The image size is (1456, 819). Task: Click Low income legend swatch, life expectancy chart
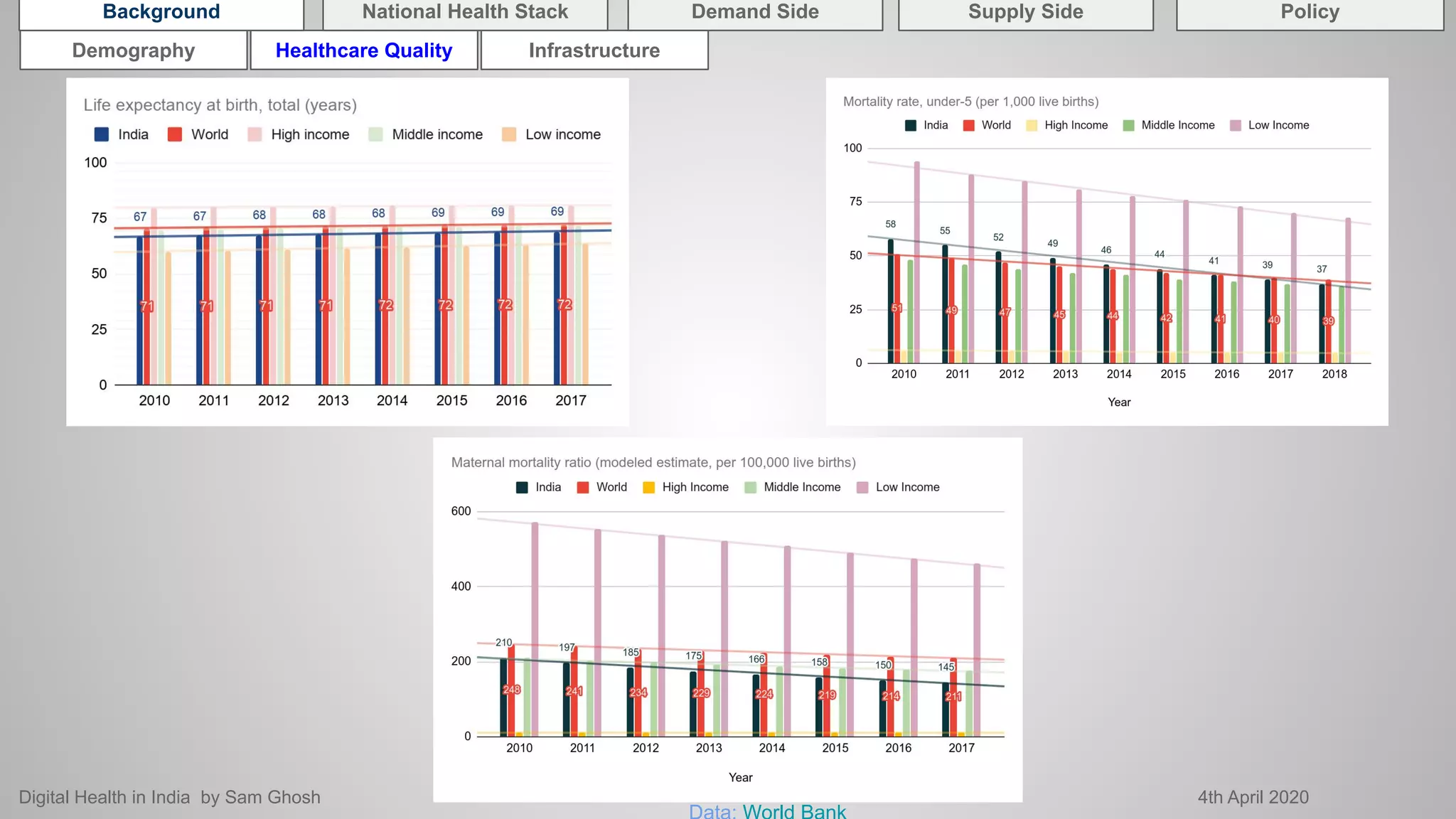[x=509, y=134]
